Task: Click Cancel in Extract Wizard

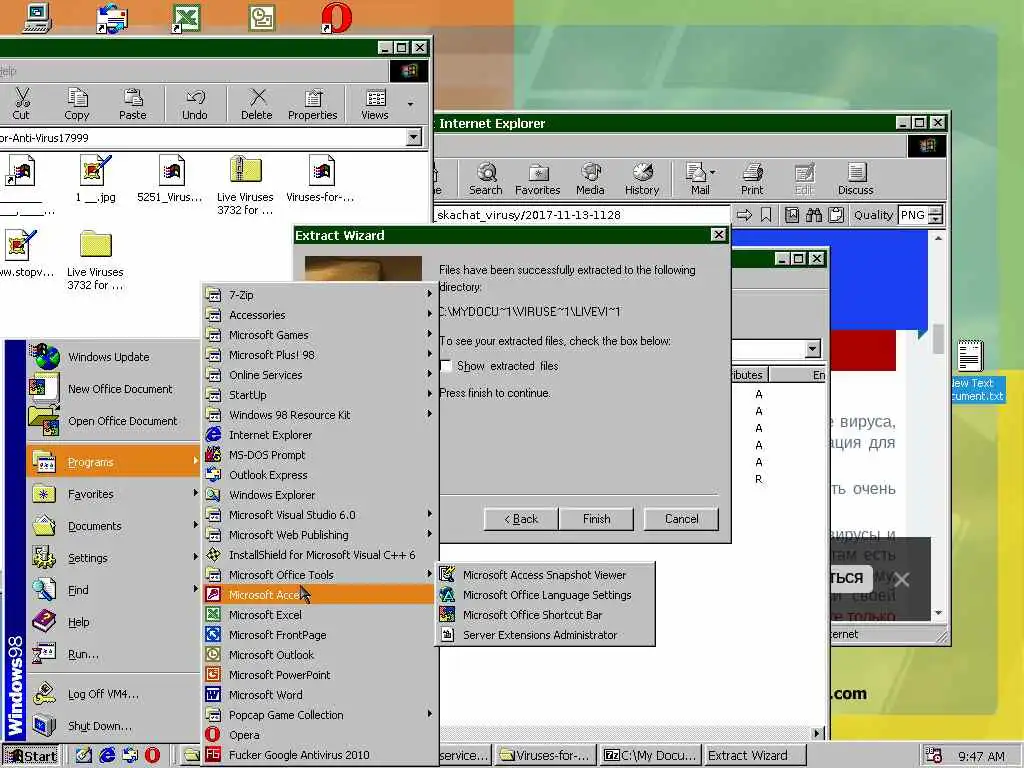Action: click(x=681, y=519)
